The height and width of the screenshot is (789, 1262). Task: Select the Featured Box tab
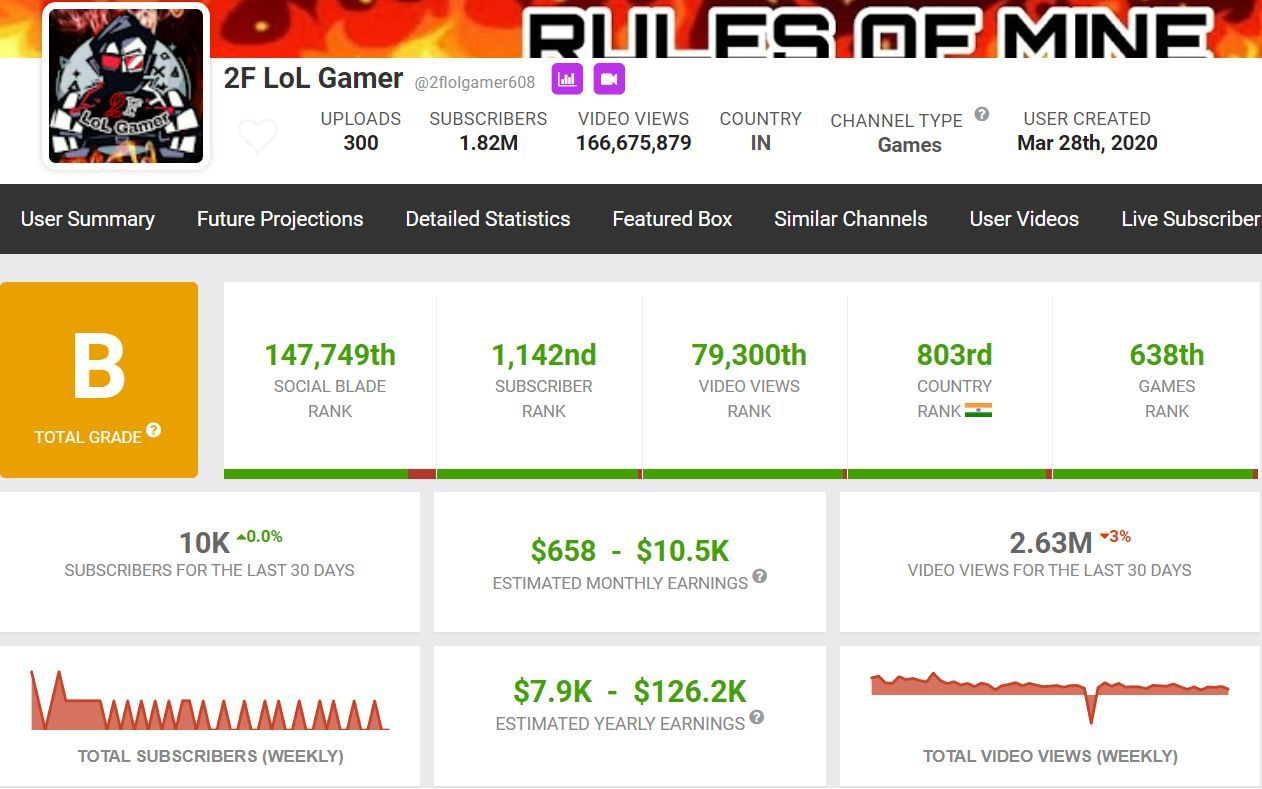pos(672,219)
